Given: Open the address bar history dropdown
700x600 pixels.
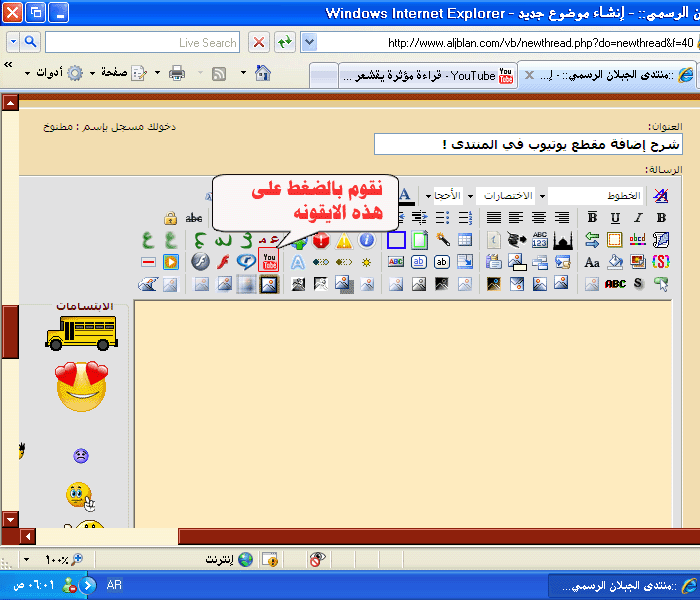Looking at the screenshot, I should tap(309, 42).
